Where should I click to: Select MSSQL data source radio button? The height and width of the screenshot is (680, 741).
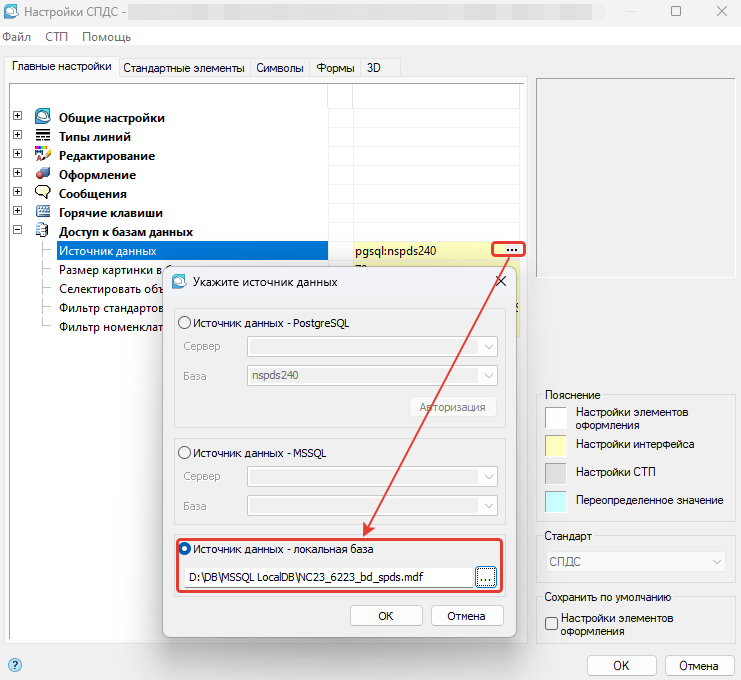tap(184, 453)
